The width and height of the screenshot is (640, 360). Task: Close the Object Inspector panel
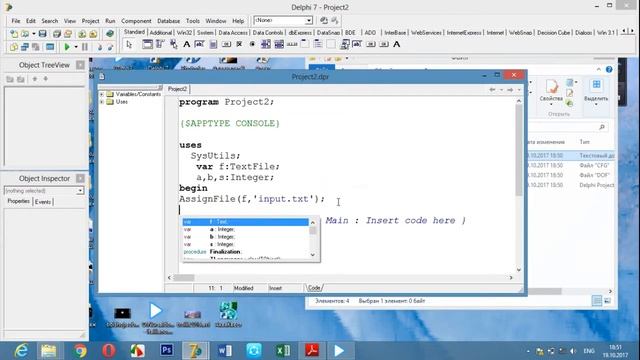[80, 178]
